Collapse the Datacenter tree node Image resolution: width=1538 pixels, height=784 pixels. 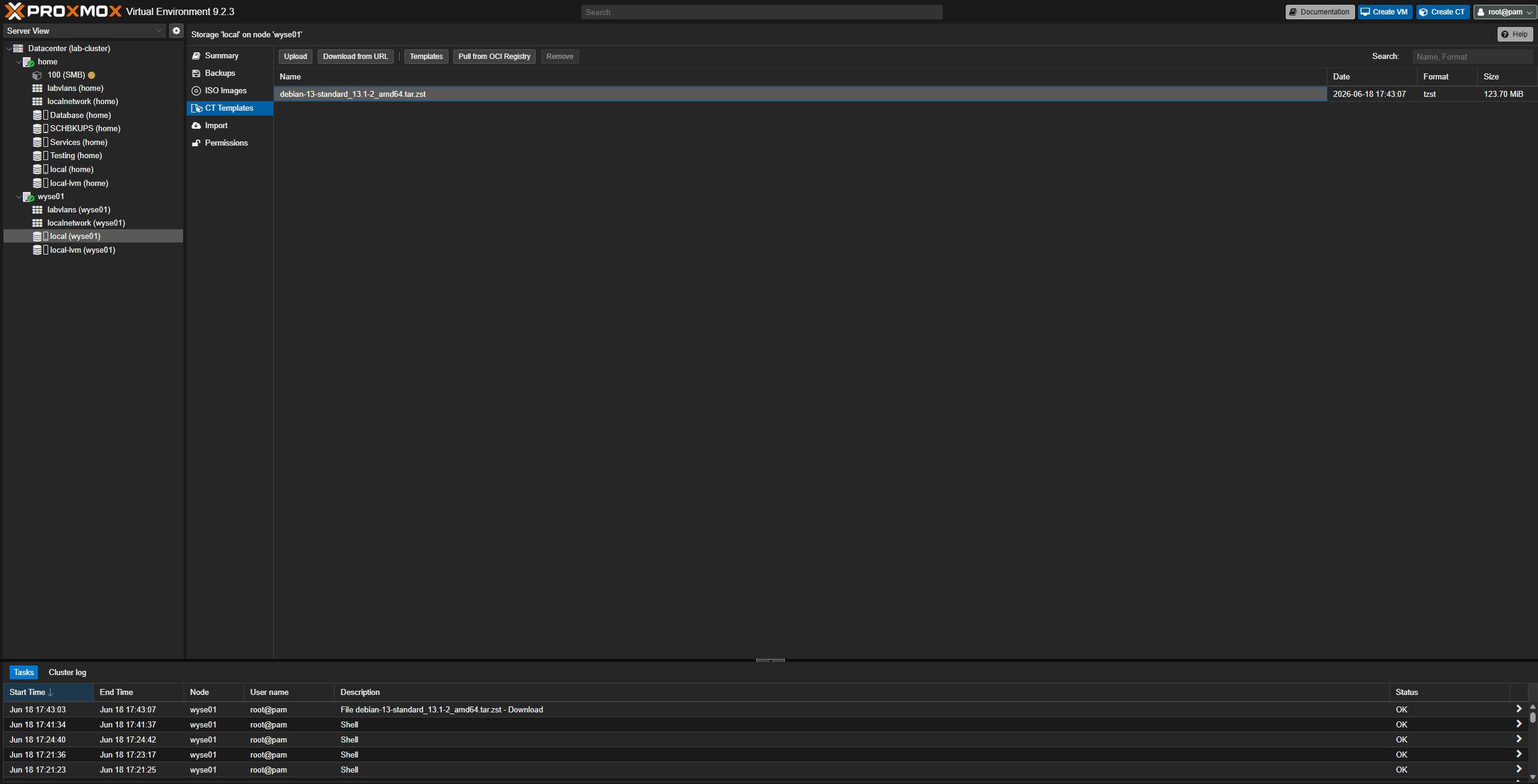pos(9,49)
